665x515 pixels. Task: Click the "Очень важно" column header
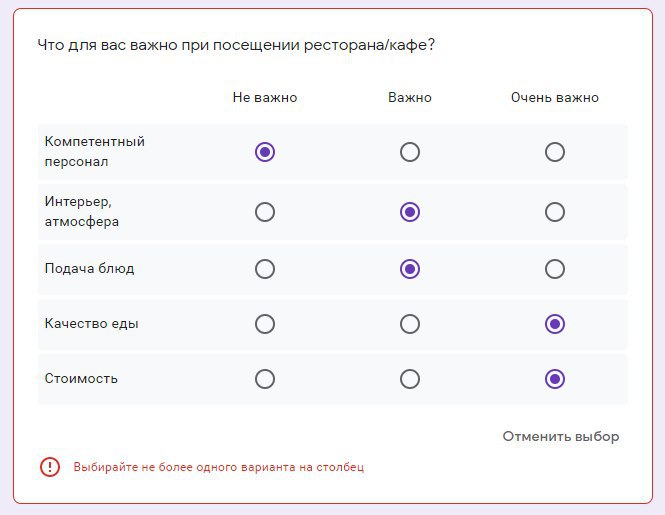(x=555, y=98)
